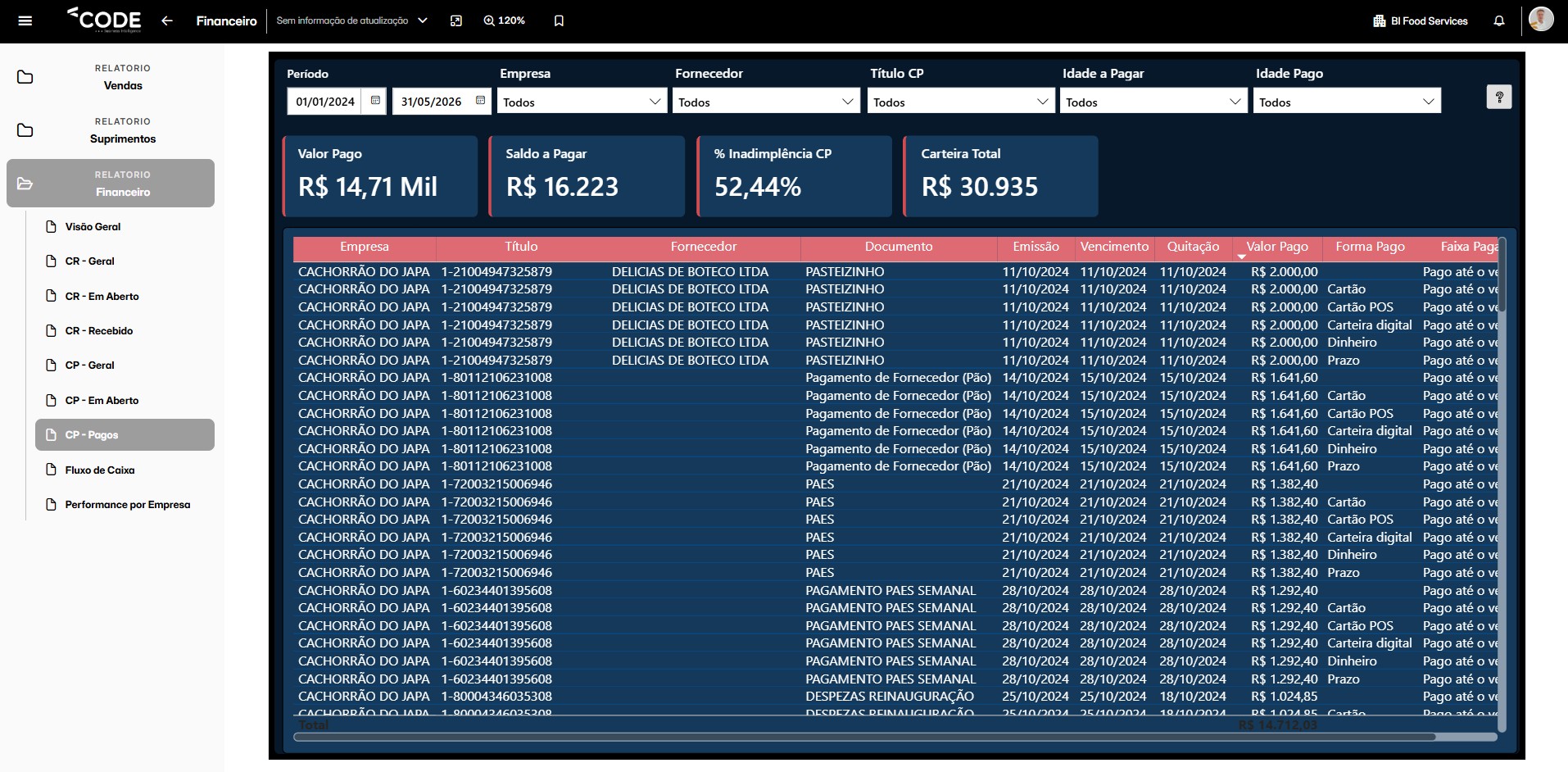Viewport: 1568px width, 772px height.
Task: Click the user avatar picture
Action: [x=1541, y=19]
